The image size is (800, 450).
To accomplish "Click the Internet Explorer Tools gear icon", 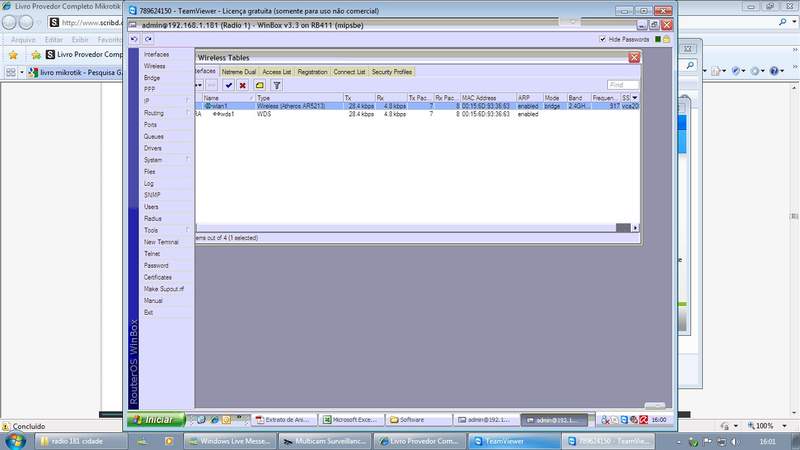I will [x=755, y=71].
